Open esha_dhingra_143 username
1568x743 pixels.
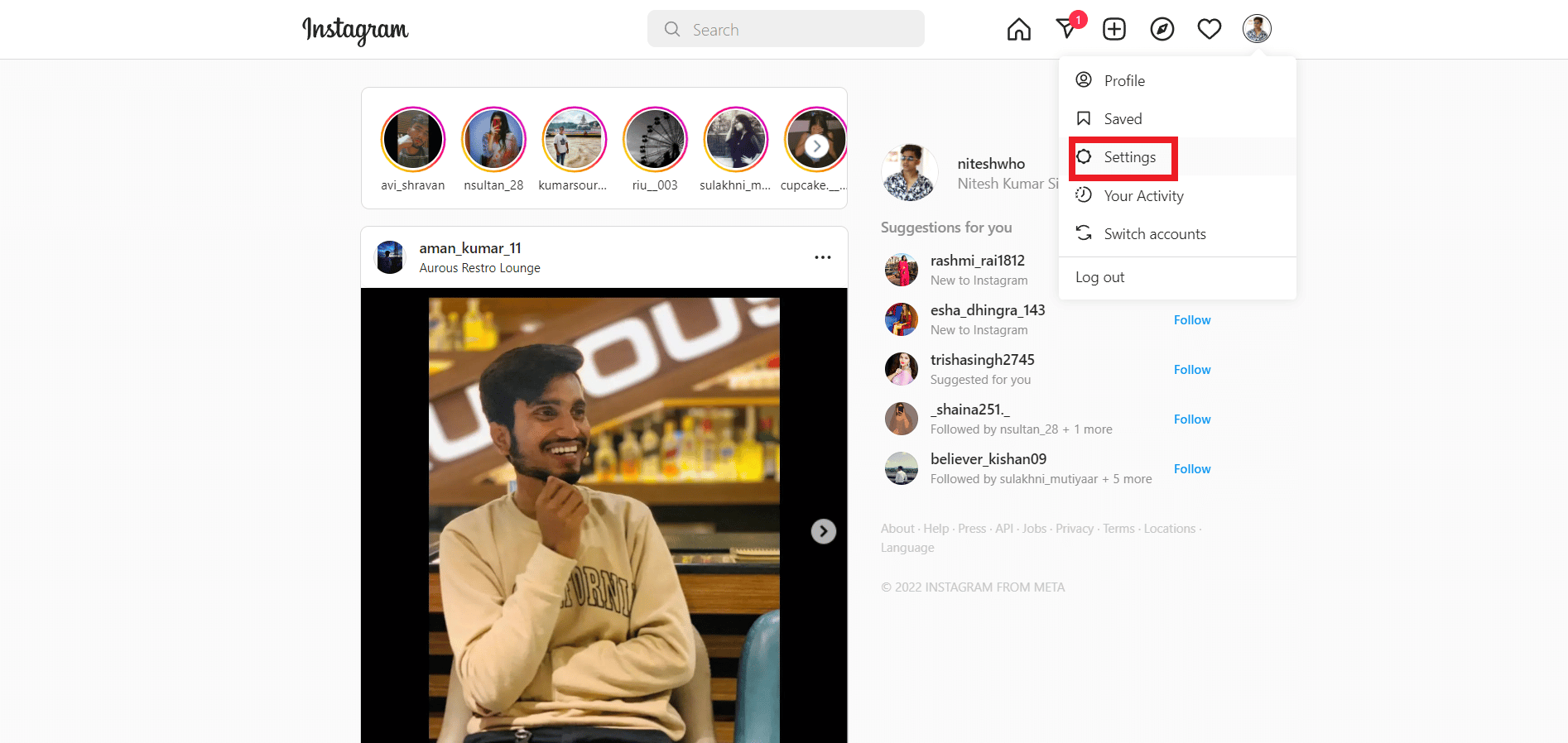coord(988,310)
